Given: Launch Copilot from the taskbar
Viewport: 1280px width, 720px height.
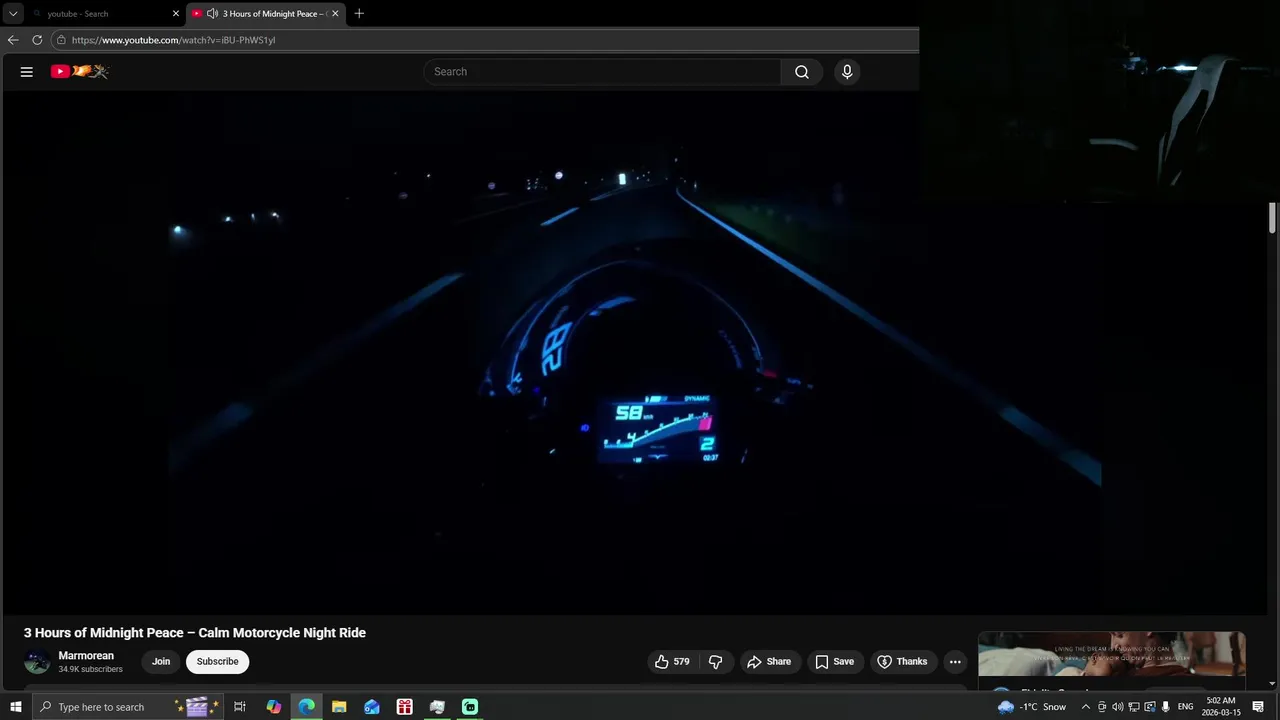Looking at the screenshot, I should pos(274,707).
